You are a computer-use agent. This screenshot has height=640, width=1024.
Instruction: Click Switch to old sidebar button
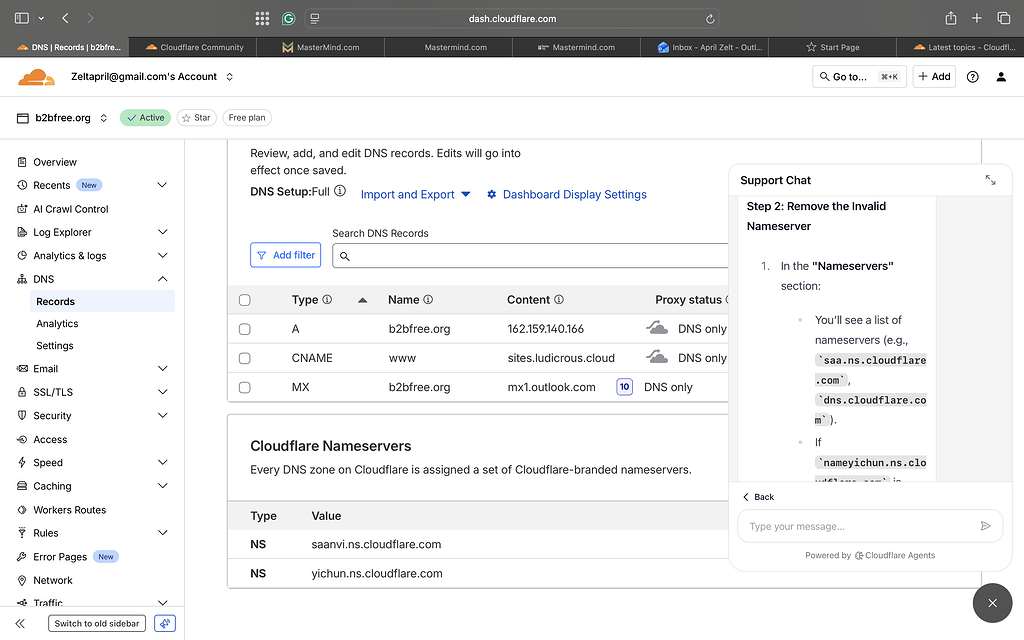pyautogui.click(x=97, y=624)
